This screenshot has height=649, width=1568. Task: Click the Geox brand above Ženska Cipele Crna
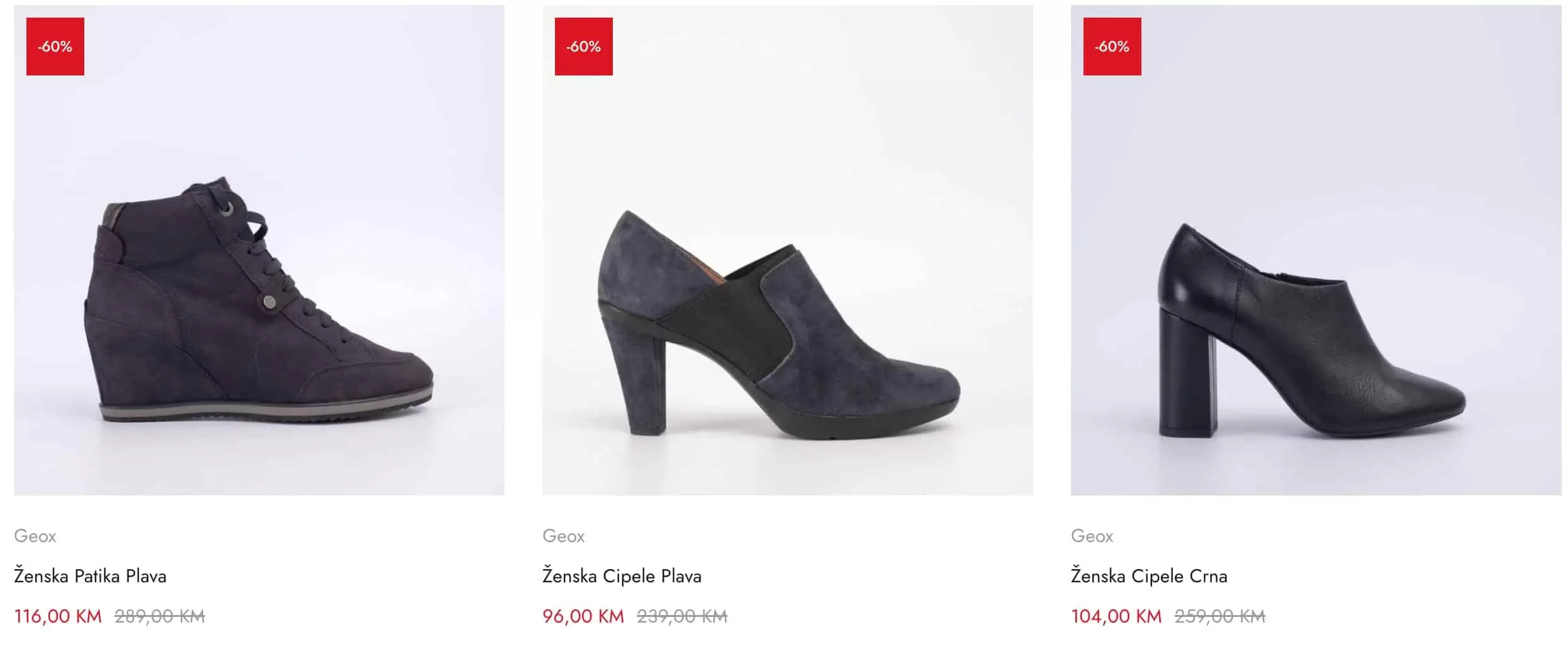click(1092, 536)
